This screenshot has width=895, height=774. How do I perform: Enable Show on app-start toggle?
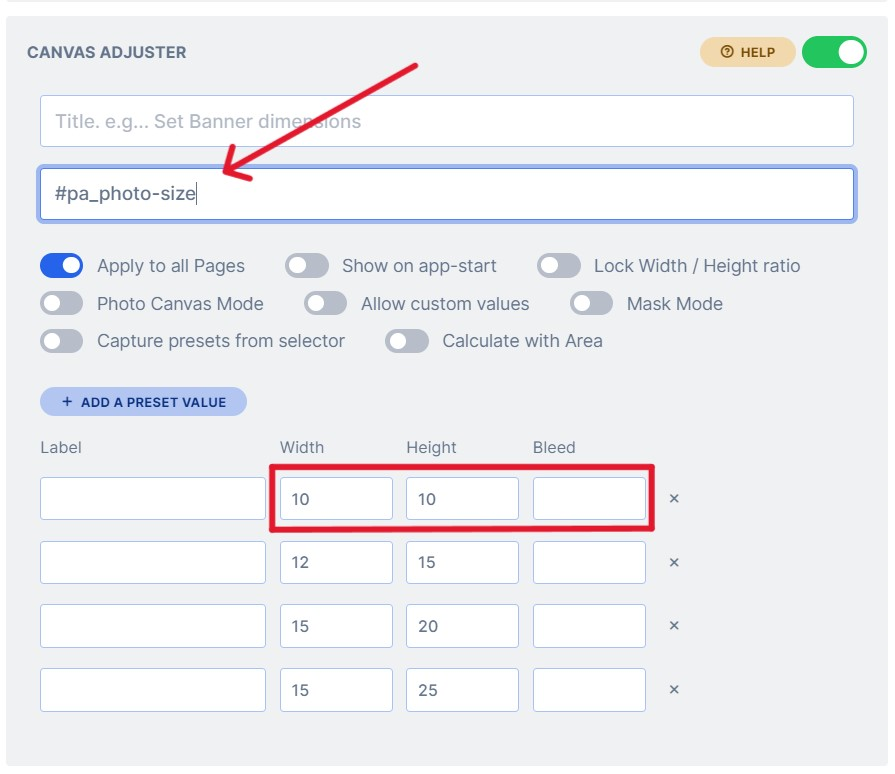pos(307,266)
